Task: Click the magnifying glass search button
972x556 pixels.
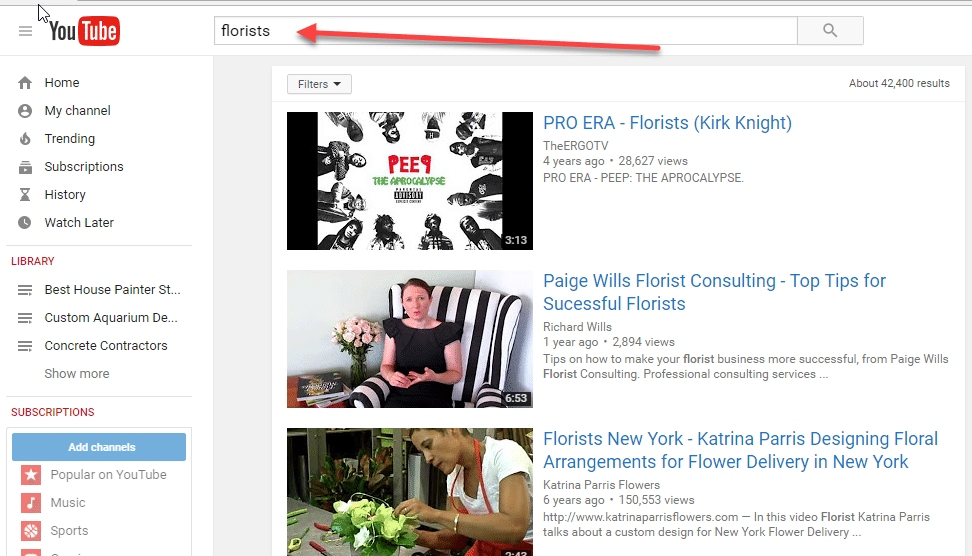Action: [830, 30]
